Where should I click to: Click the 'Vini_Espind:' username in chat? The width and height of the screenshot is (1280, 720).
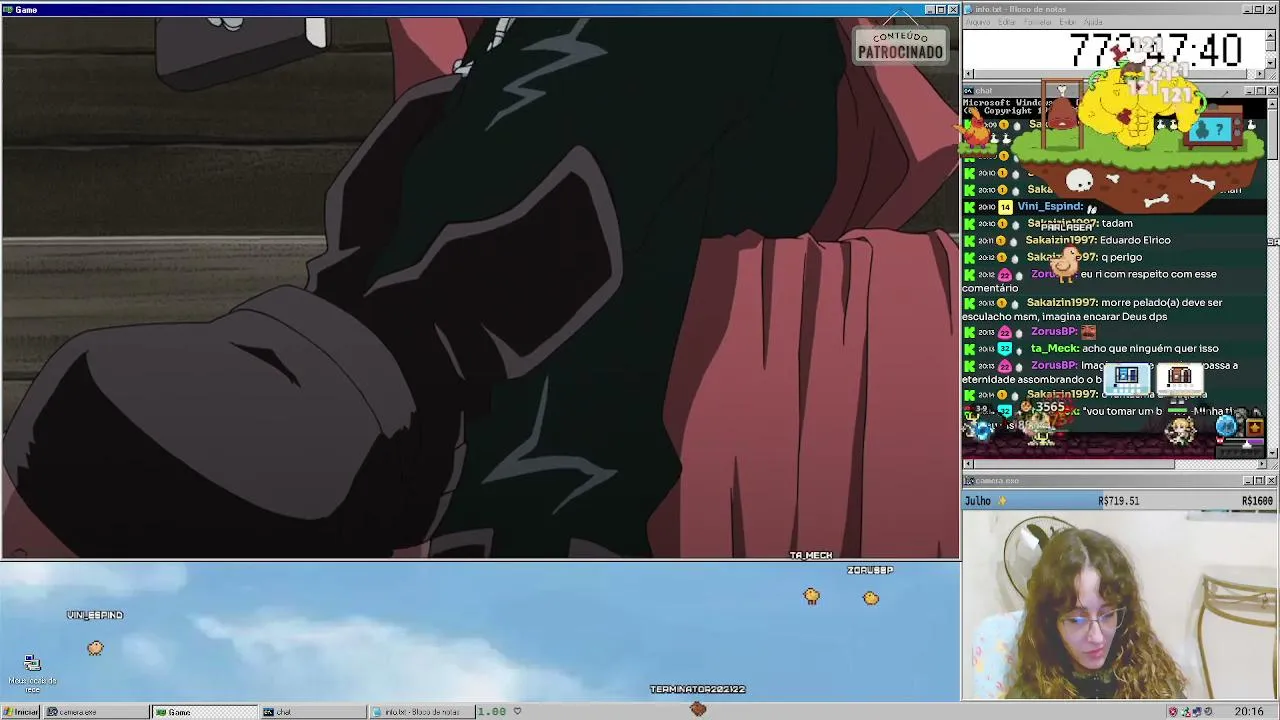pyautogui.click(x=1050, y=207)
